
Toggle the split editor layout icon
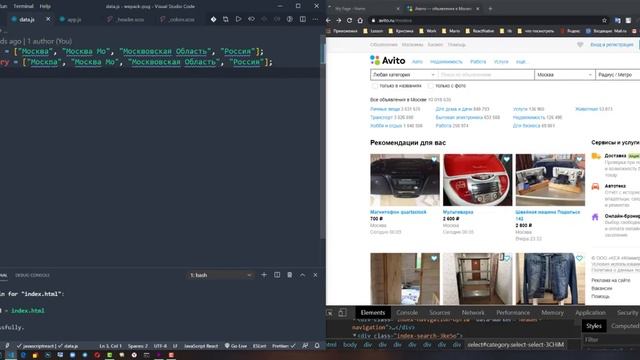303,19
